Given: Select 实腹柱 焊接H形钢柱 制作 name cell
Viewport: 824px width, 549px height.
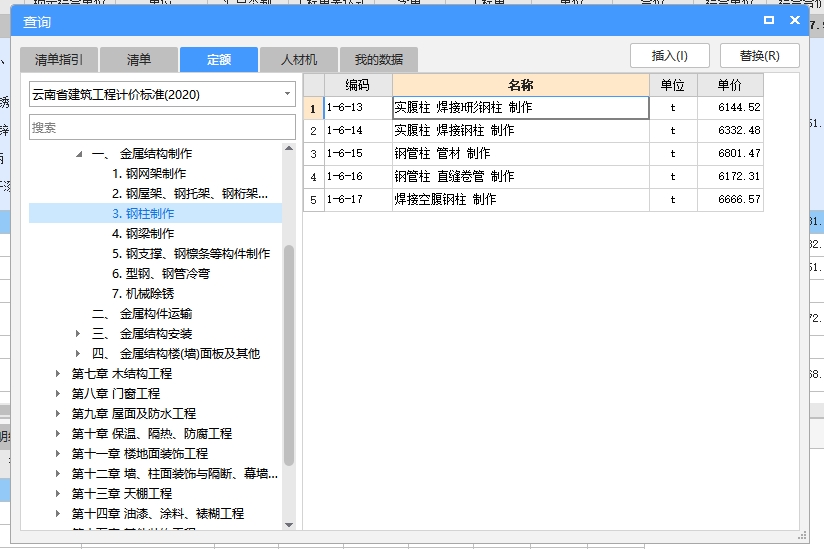Looking at the screenshot, I should point(521,108).
